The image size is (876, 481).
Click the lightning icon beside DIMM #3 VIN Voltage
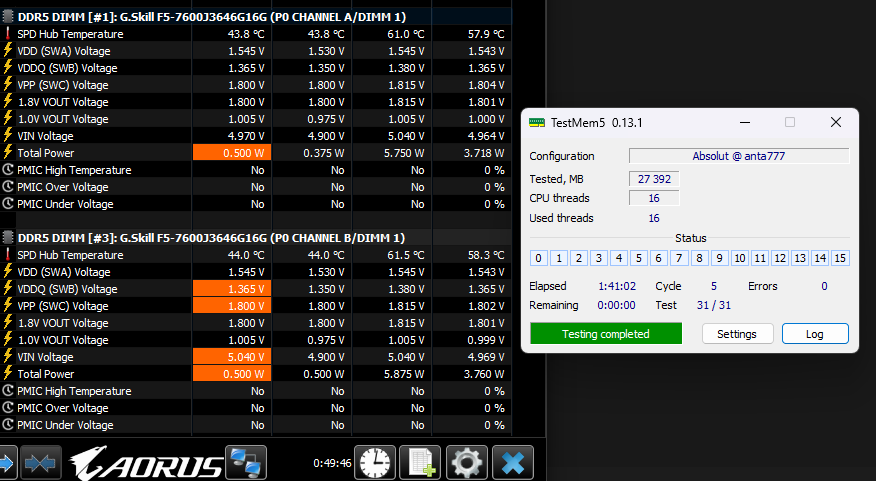click(x=8, y=356)
